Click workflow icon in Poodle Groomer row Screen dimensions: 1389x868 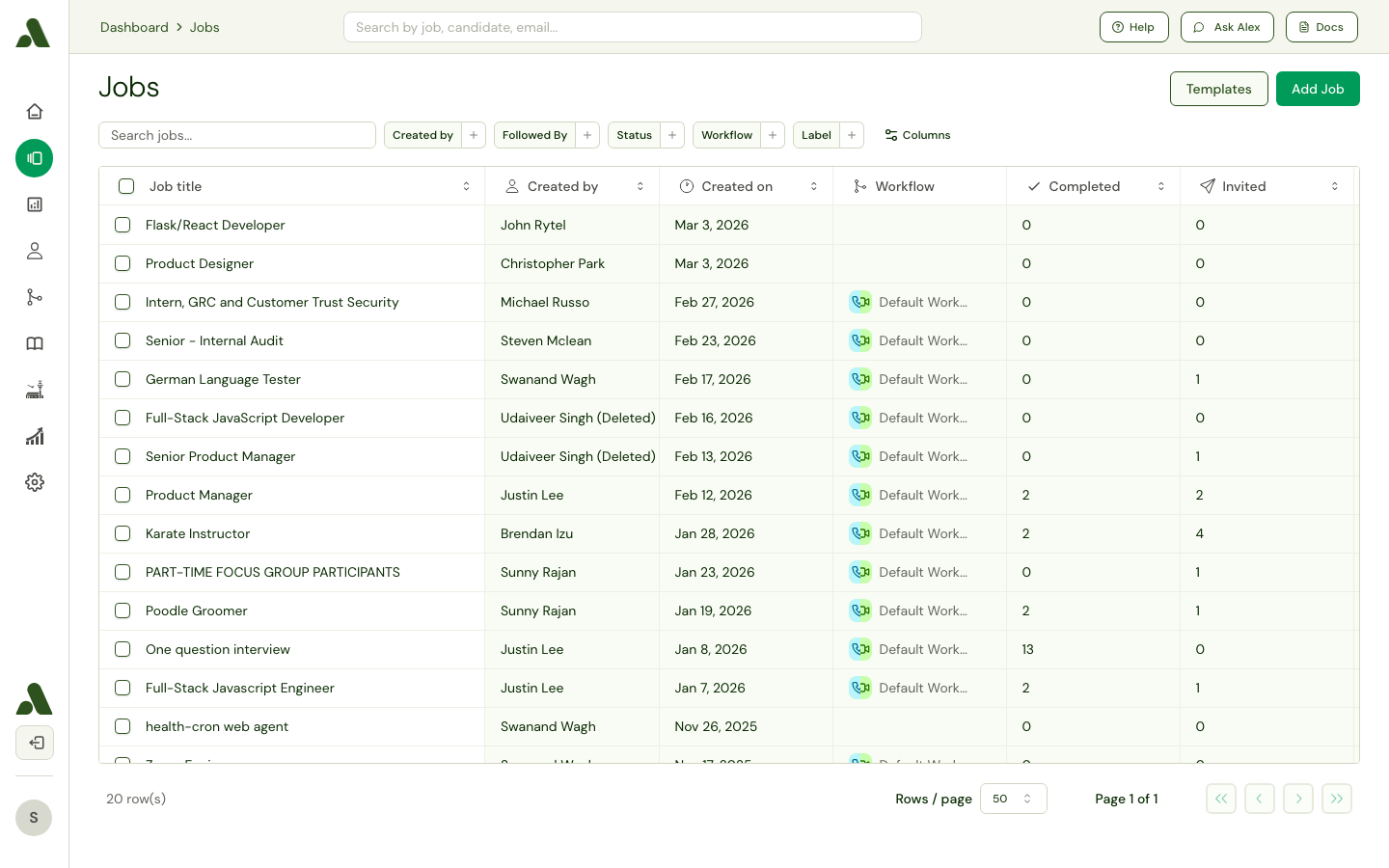860,610
